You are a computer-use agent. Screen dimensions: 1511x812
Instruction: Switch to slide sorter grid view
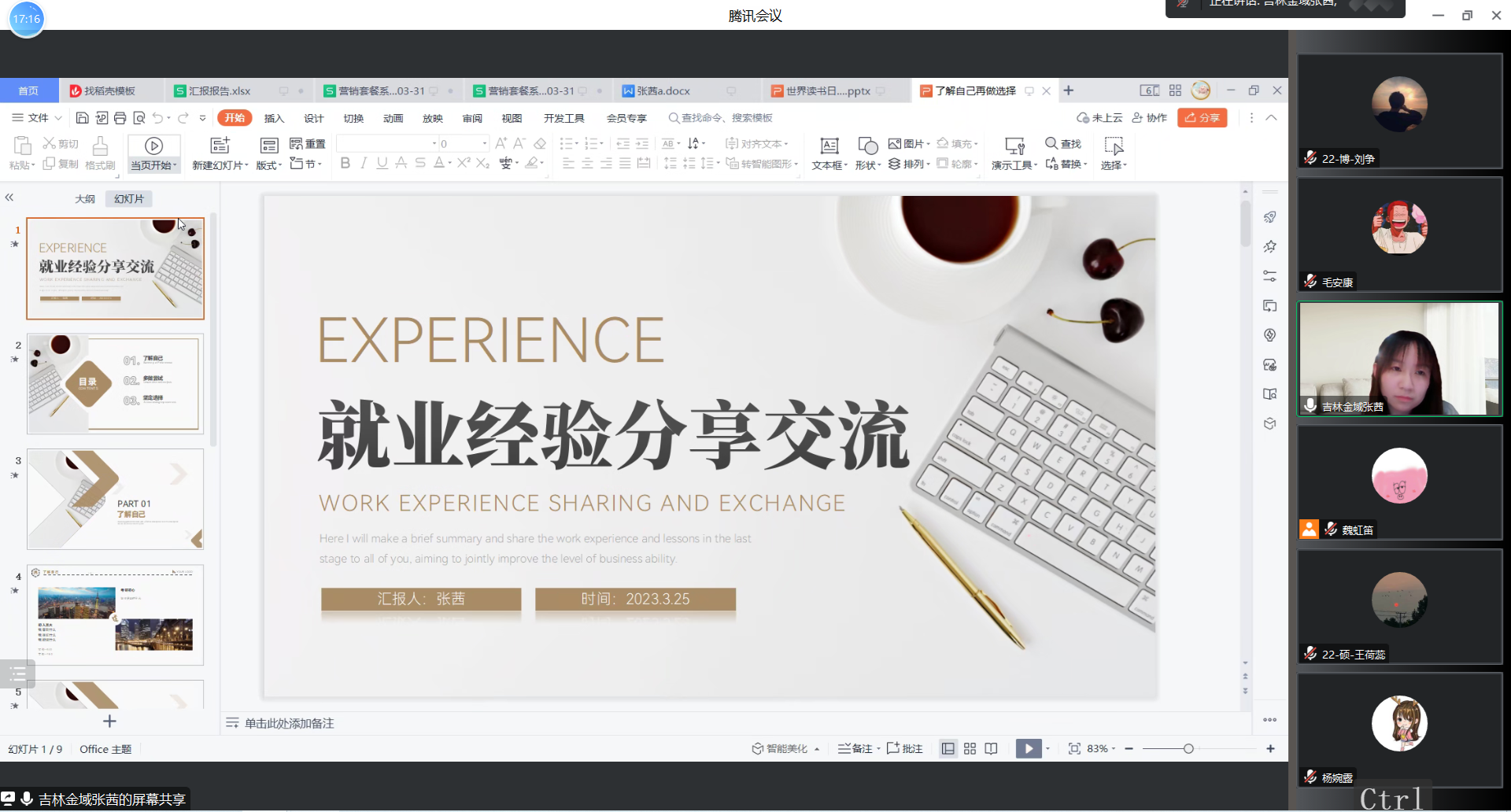pos(970,749)
